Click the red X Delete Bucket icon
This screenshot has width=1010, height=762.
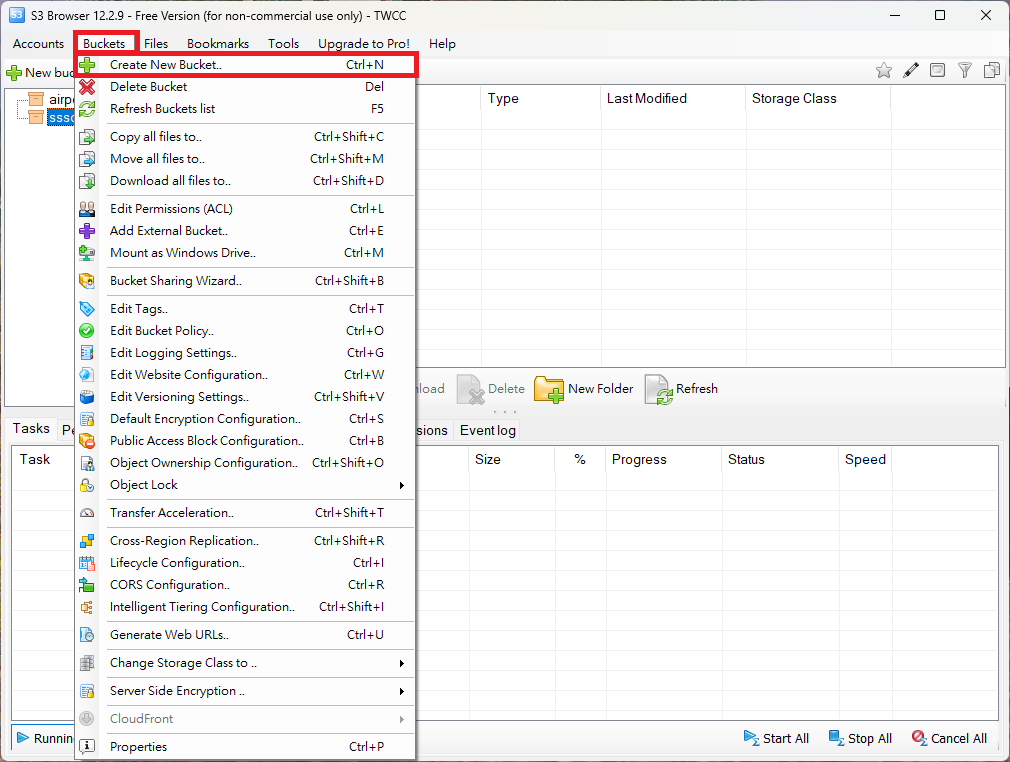[x=87, y=87]
